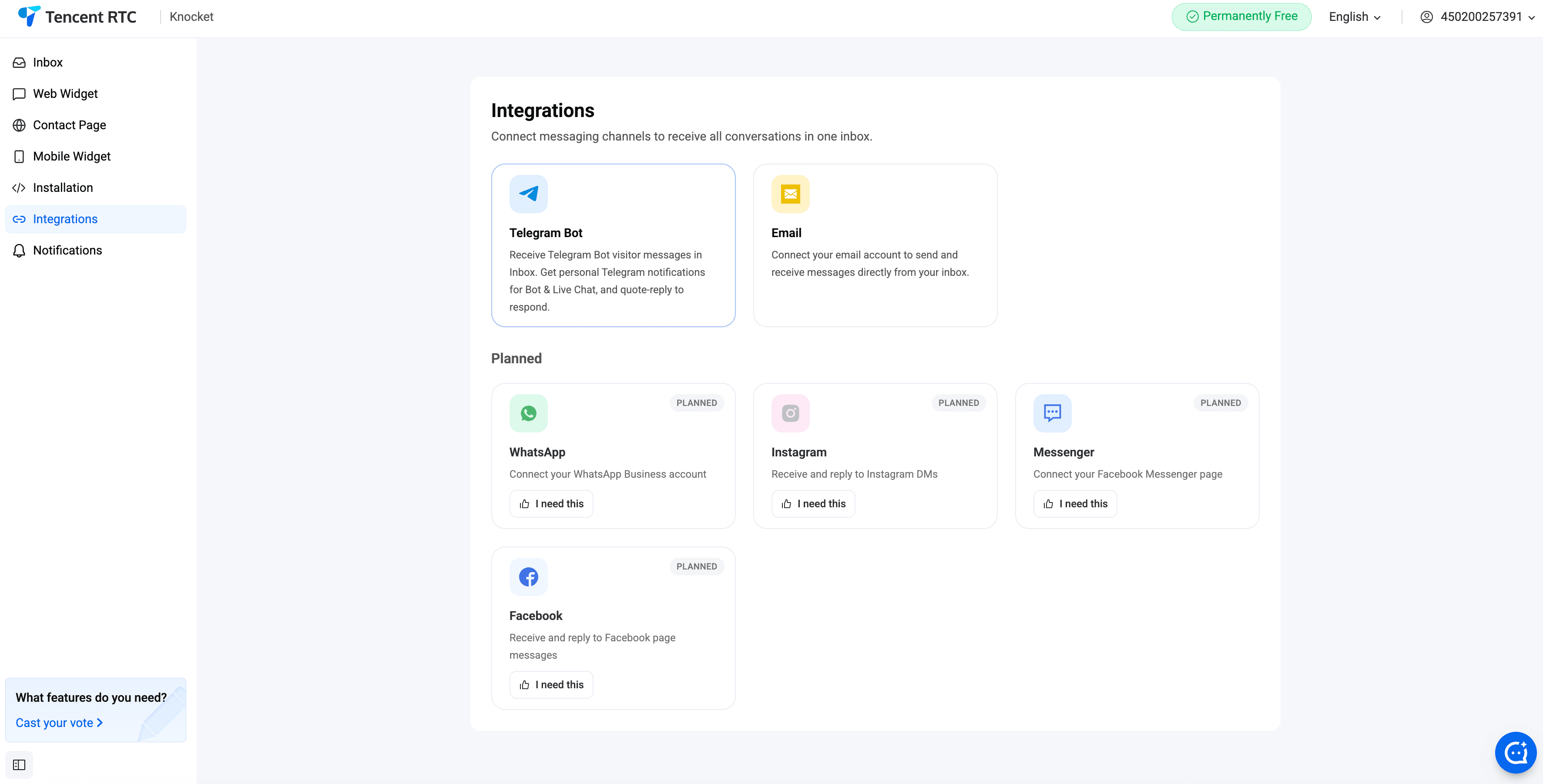Open the Installation page
This screenshot has width=1543, height=784.
coord(96,188)
